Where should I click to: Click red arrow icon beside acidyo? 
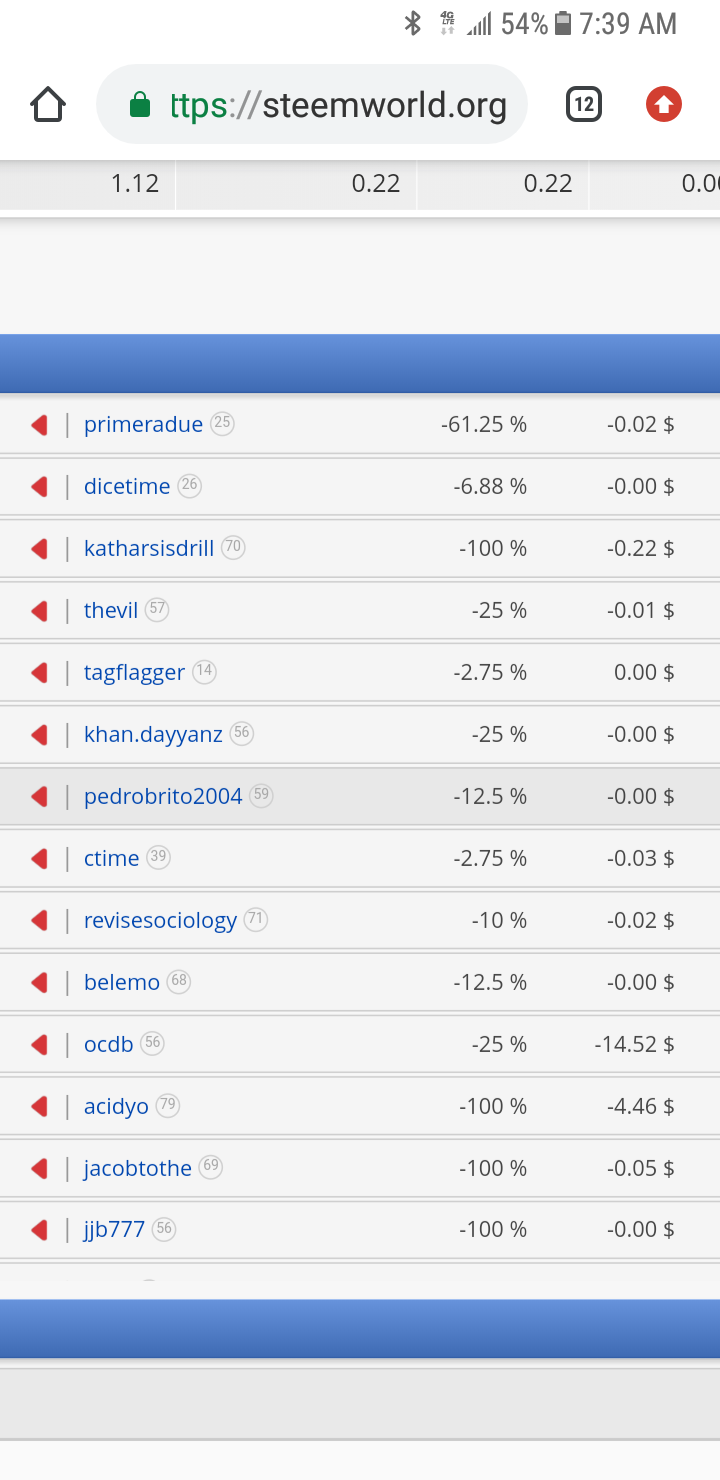(40, 1107)
